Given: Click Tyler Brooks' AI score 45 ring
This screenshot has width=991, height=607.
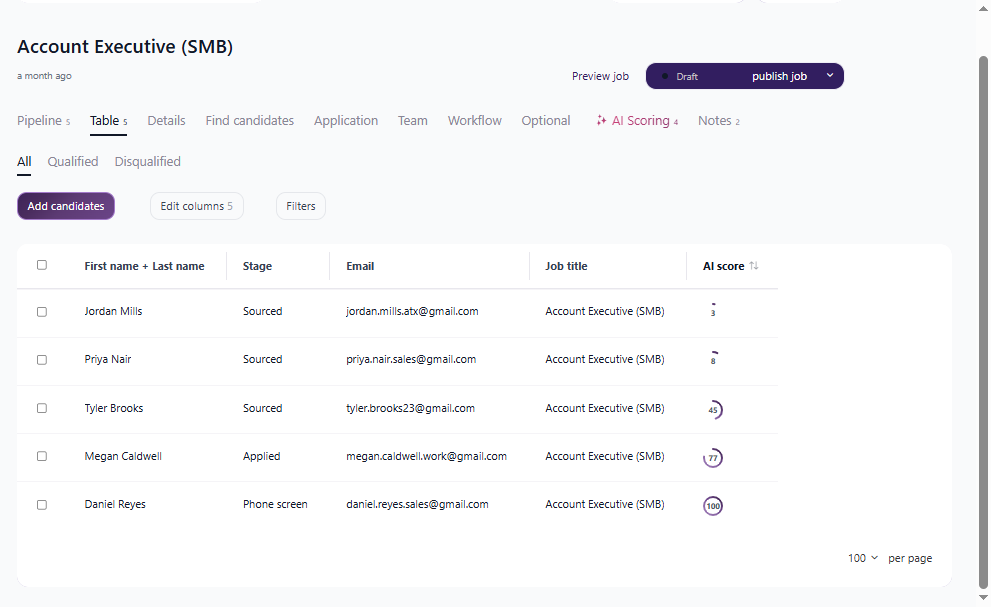Looking at the screenshot, I should tap(713, 409).
